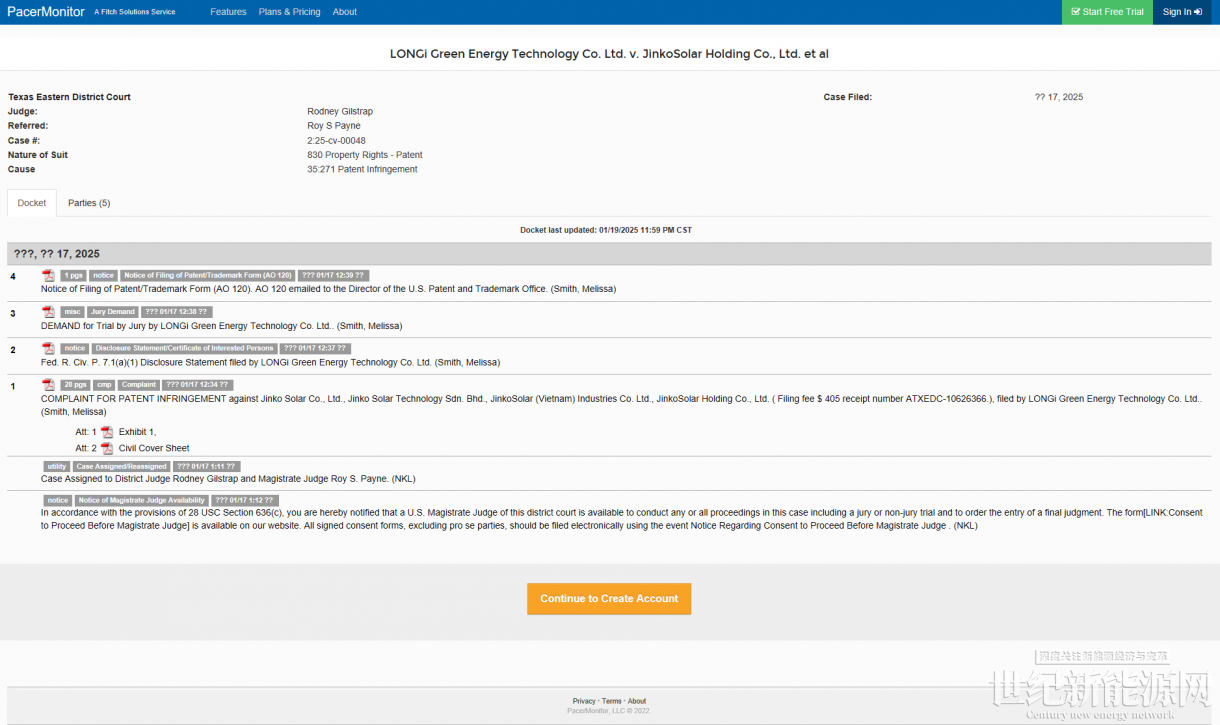Start Free Trial button
Image resolution: width=1220 pixels, height=725 pixels.
[x=1107, y=12]
